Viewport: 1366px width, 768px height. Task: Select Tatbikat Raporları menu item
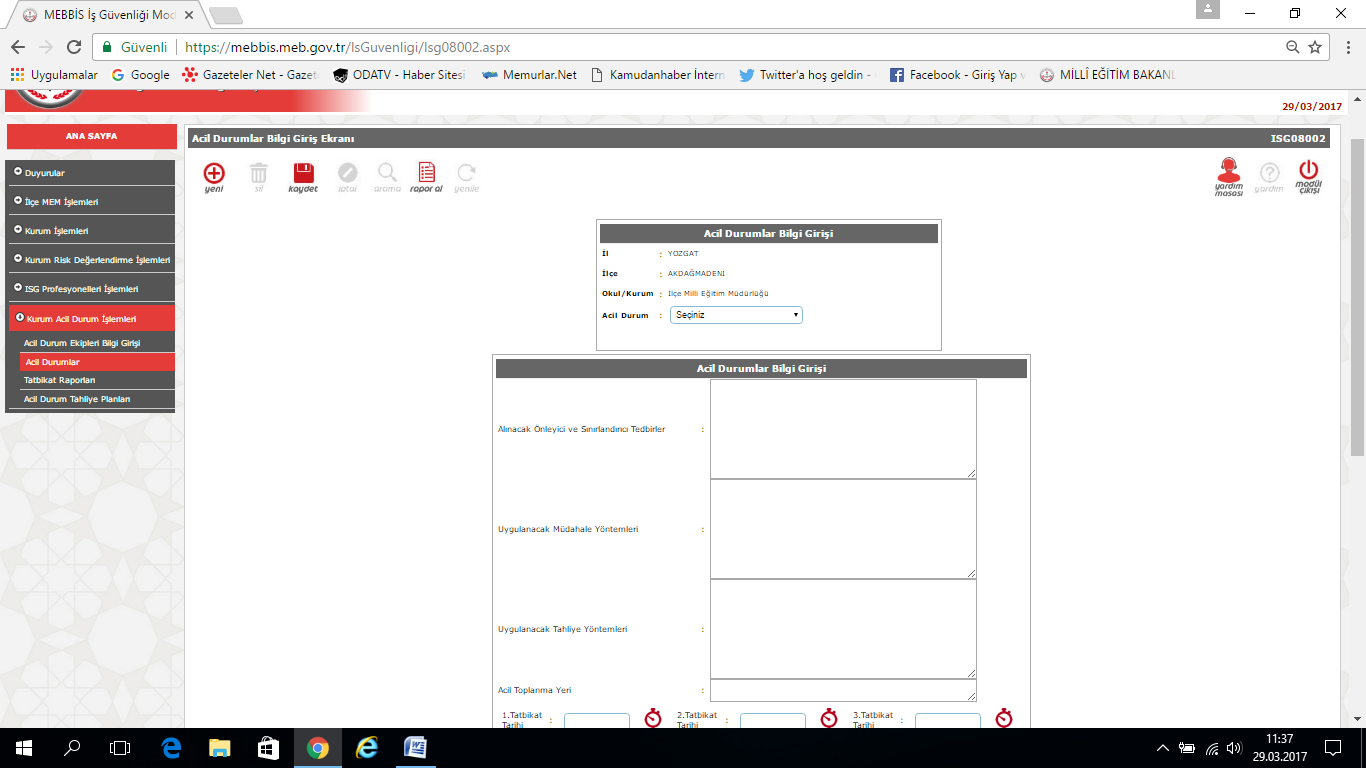(x=60, y=380)
